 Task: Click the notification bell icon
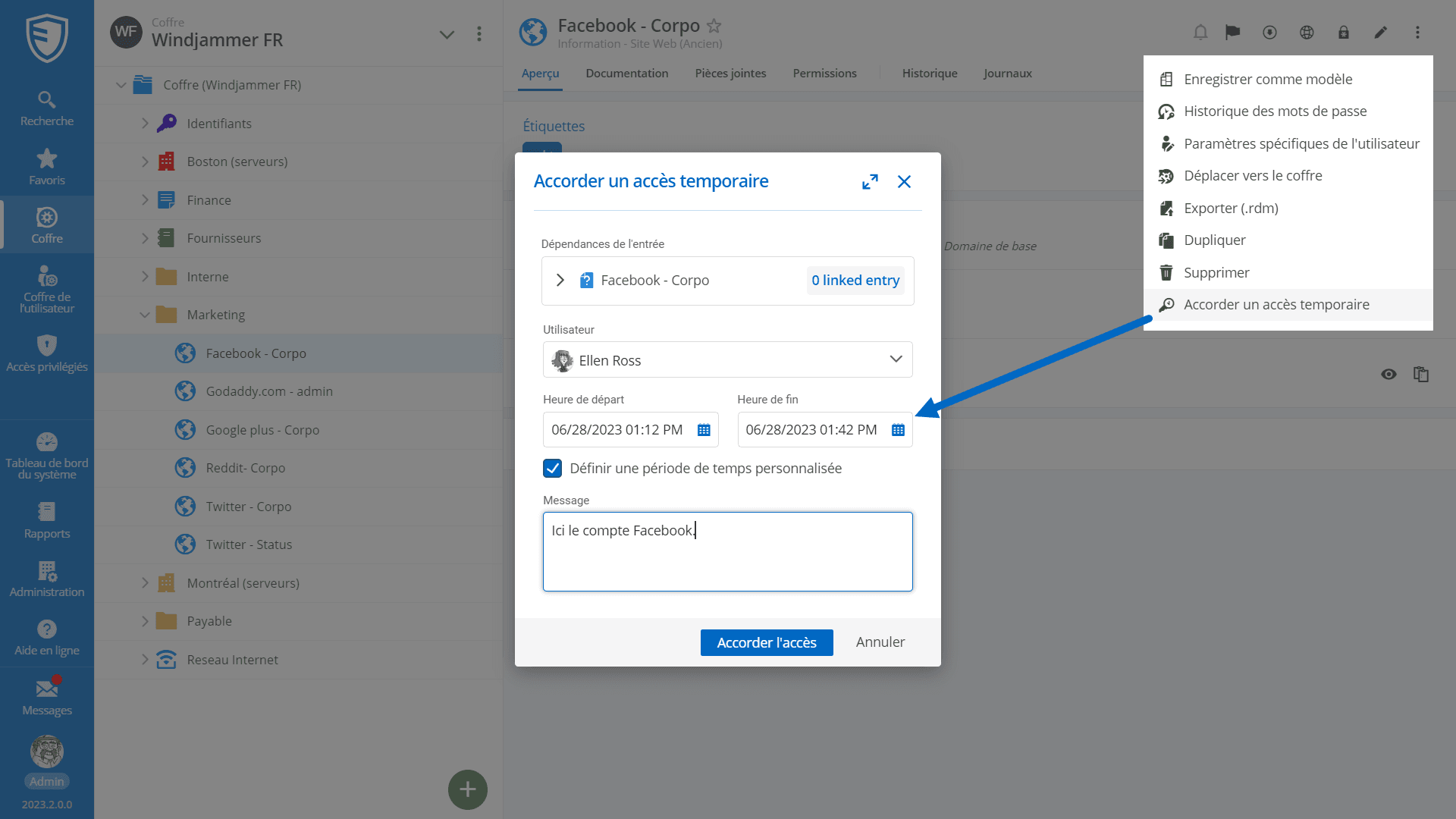click(x=1200, y=33)
